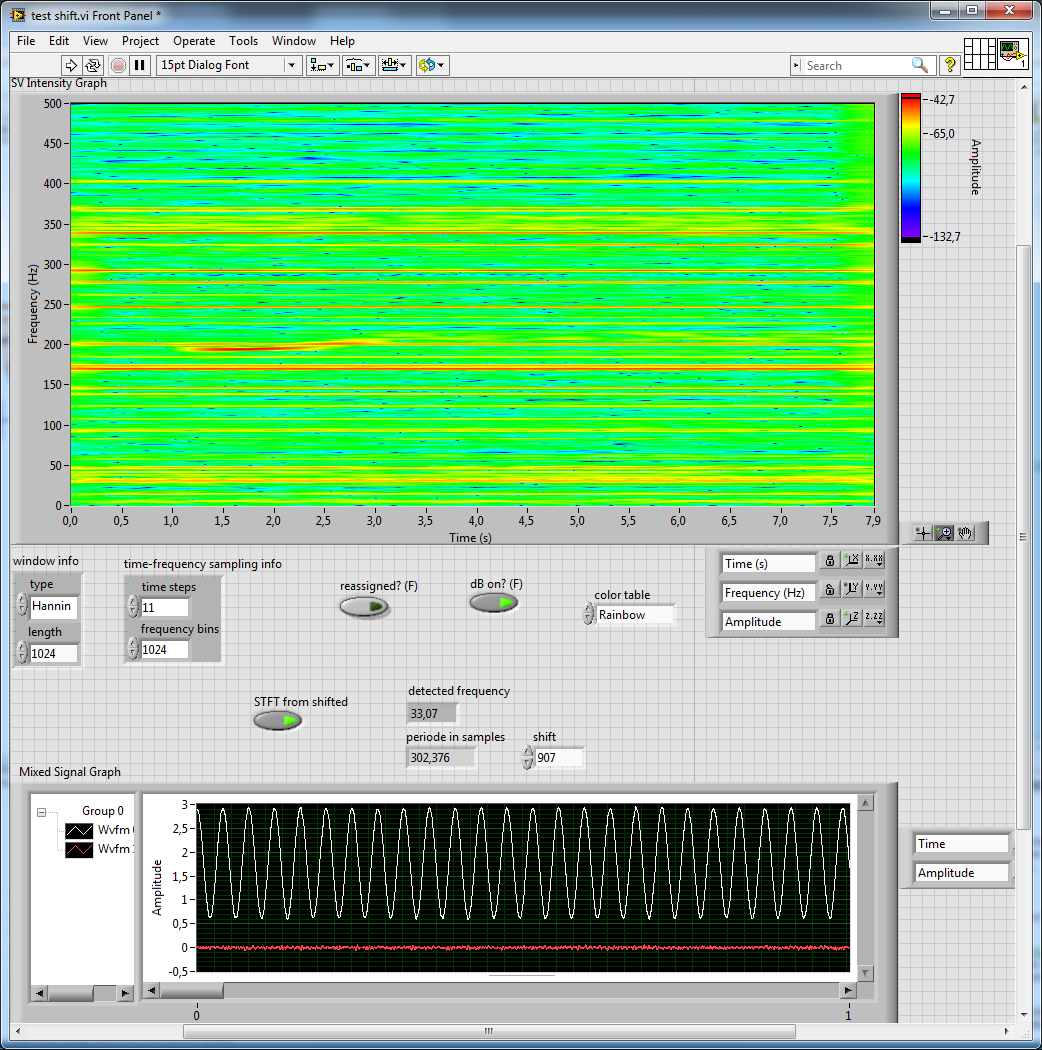Toggle the Time (s) scale lock
The width and height of the screenshot is (1042, 1050).
(829, 561)
